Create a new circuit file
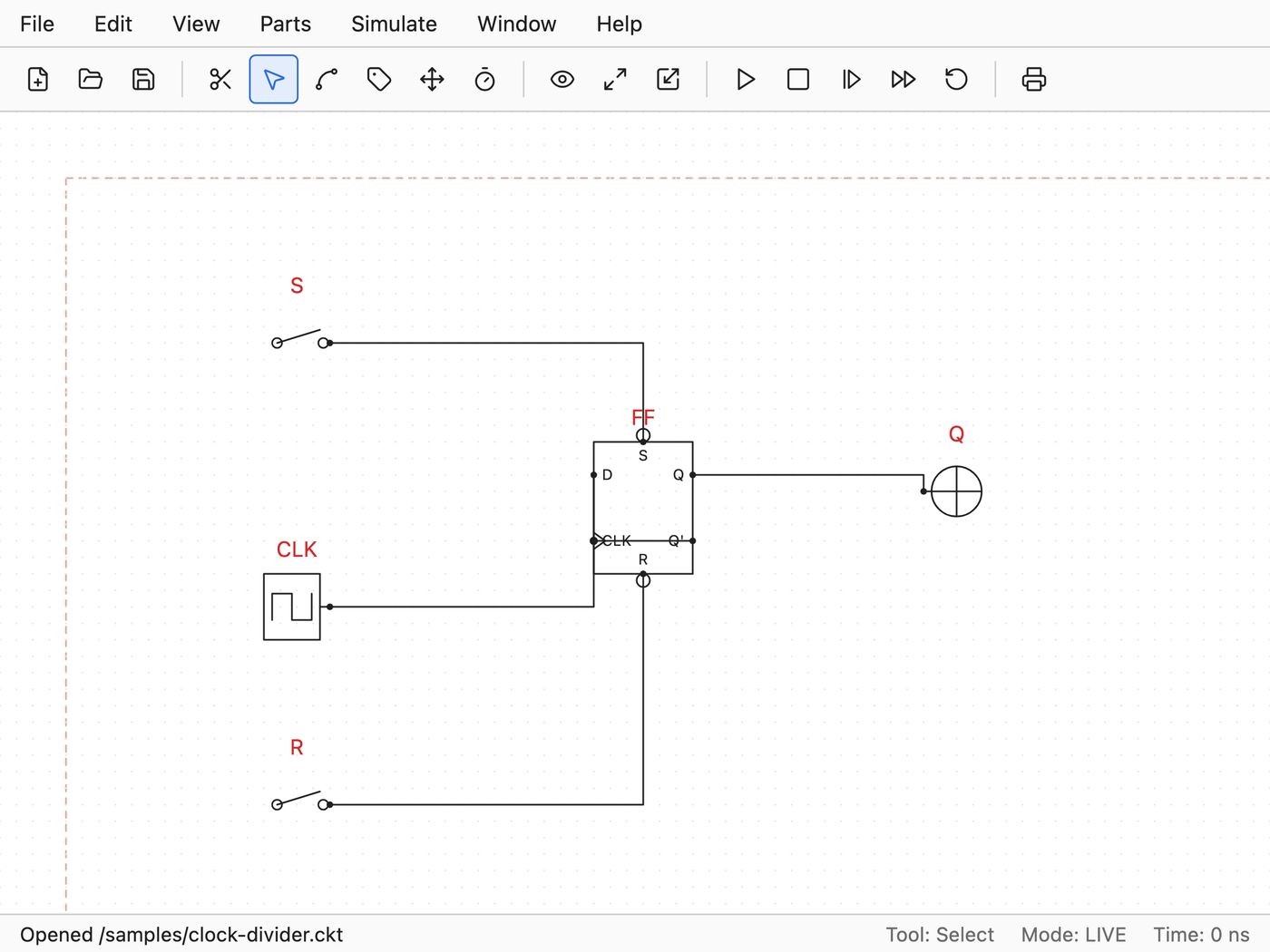The image size is (1270, 952). coord(38,80)
